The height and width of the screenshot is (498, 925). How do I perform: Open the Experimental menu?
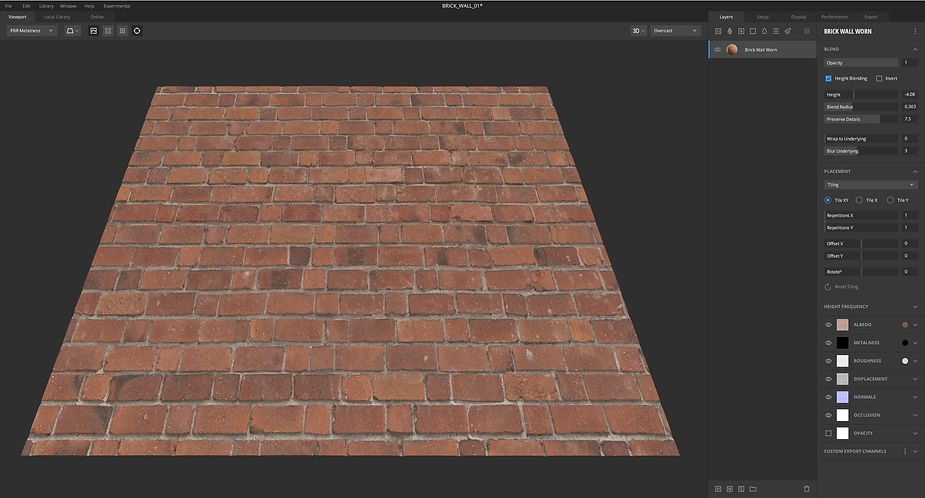click(x=117, y=6)
